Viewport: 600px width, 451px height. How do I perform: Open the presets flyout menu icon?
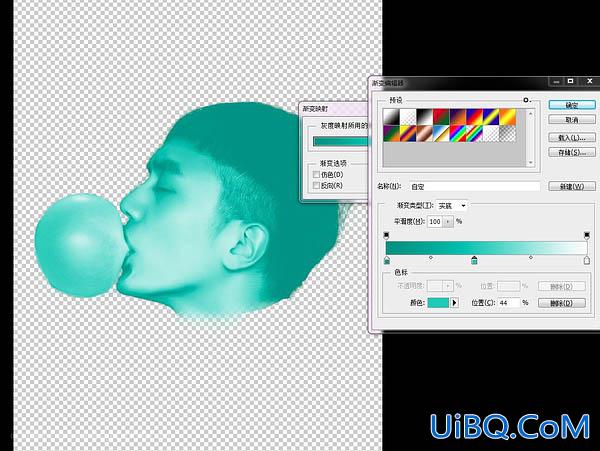[x=527, y=100]
